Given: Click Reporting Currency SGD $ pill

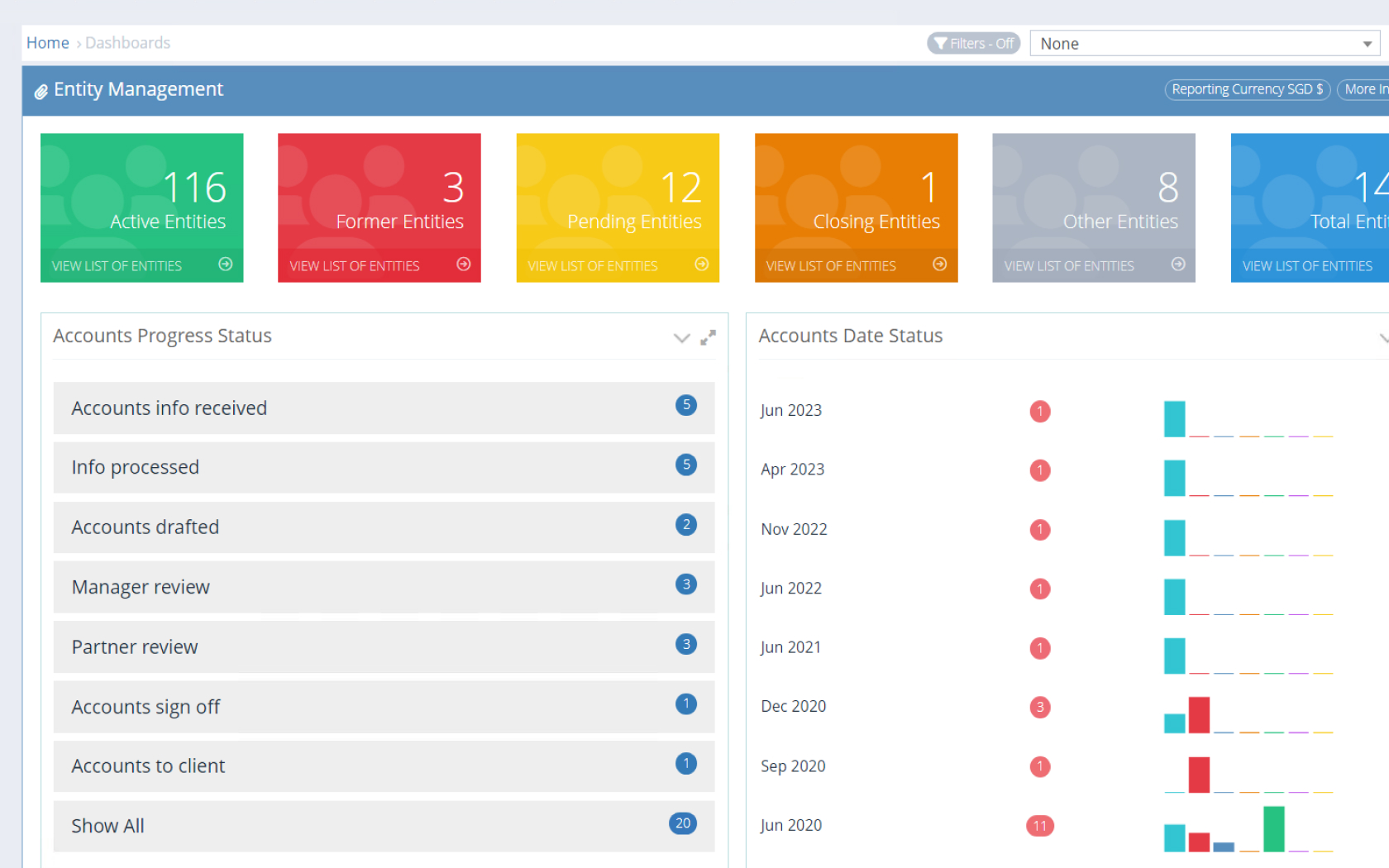Looking at the screenshot, I should [x=1247, y=89].
